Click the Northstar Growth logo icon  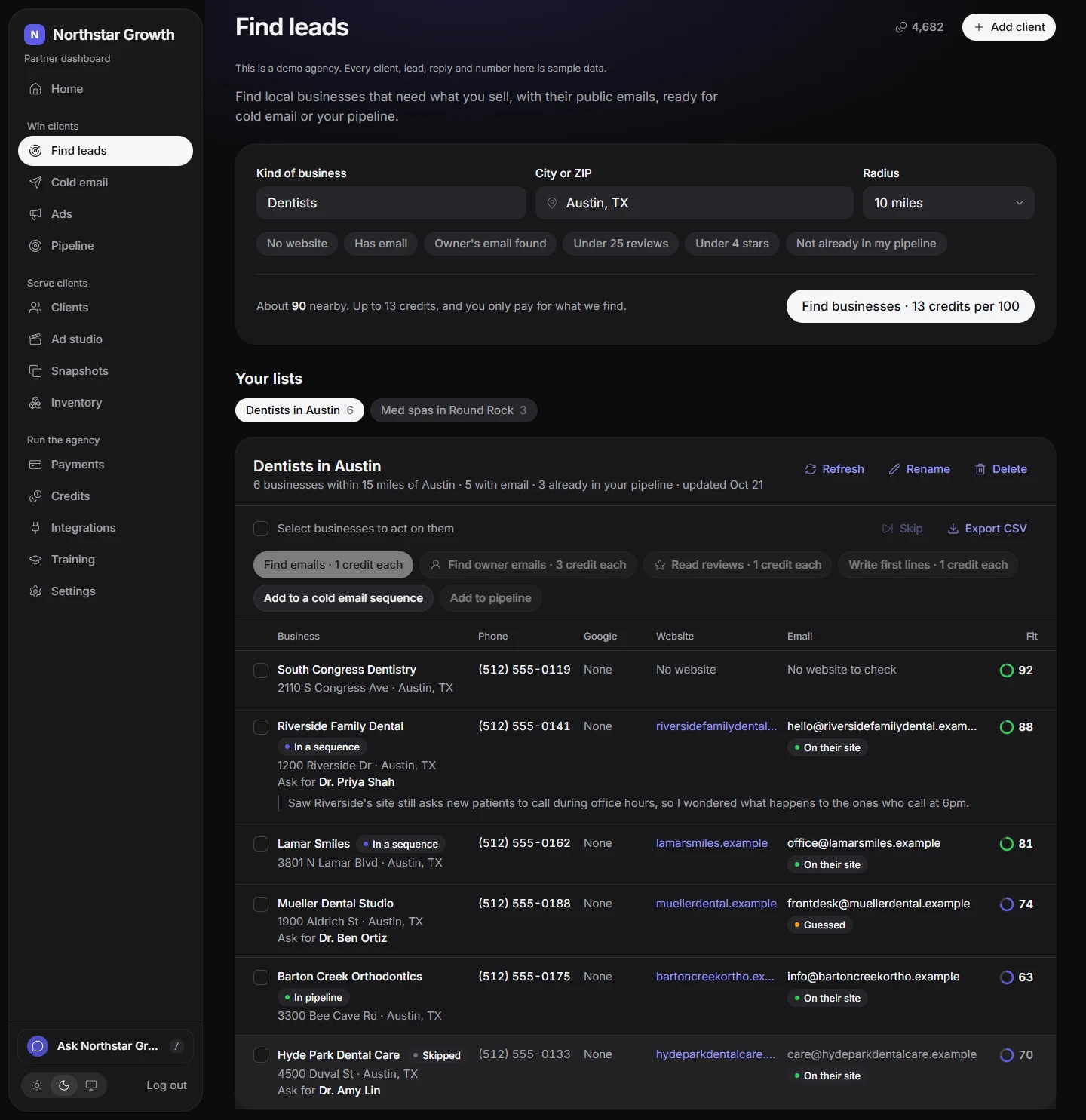click(35, 35)
